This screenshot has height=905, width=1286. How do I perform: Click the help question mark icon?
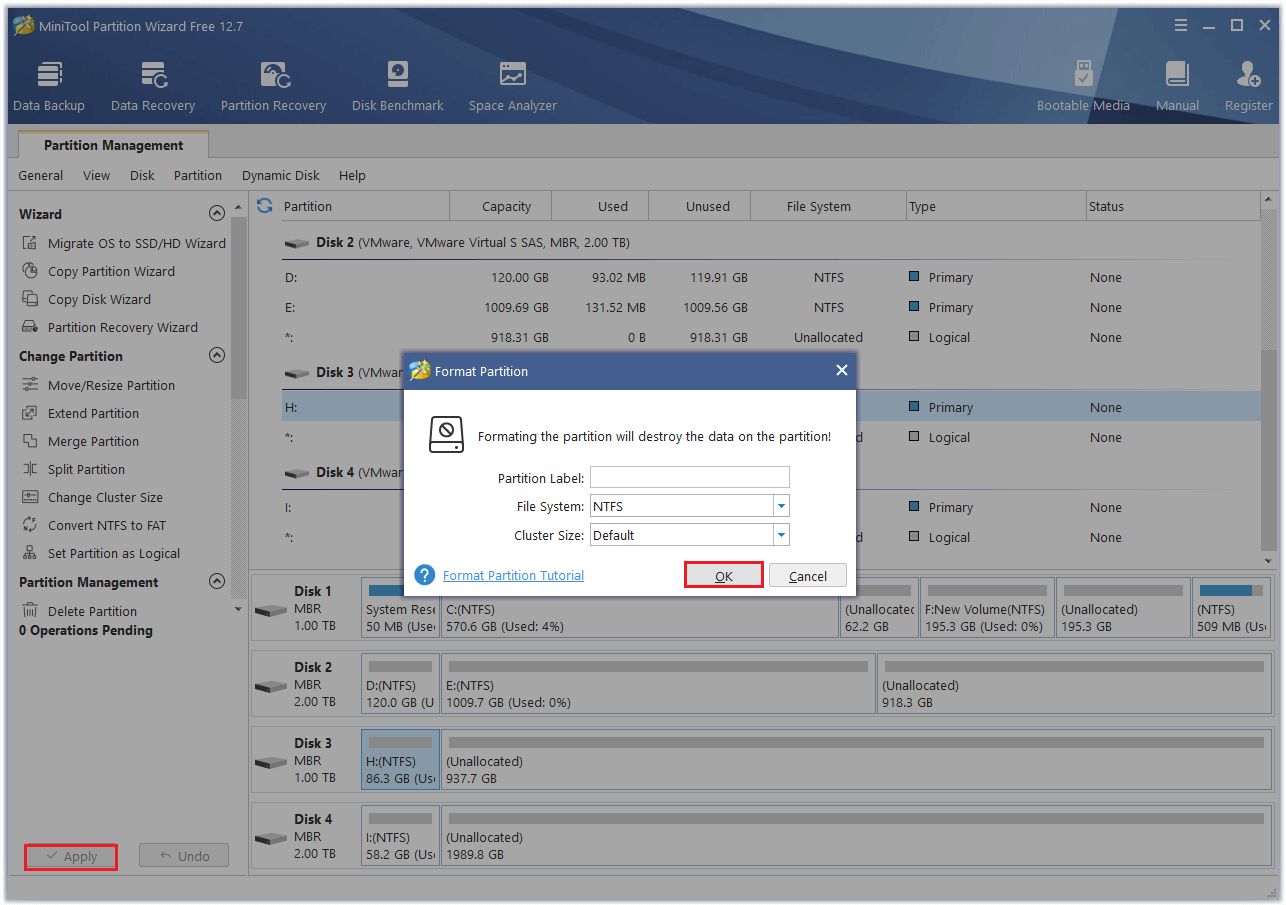(425, 575)
